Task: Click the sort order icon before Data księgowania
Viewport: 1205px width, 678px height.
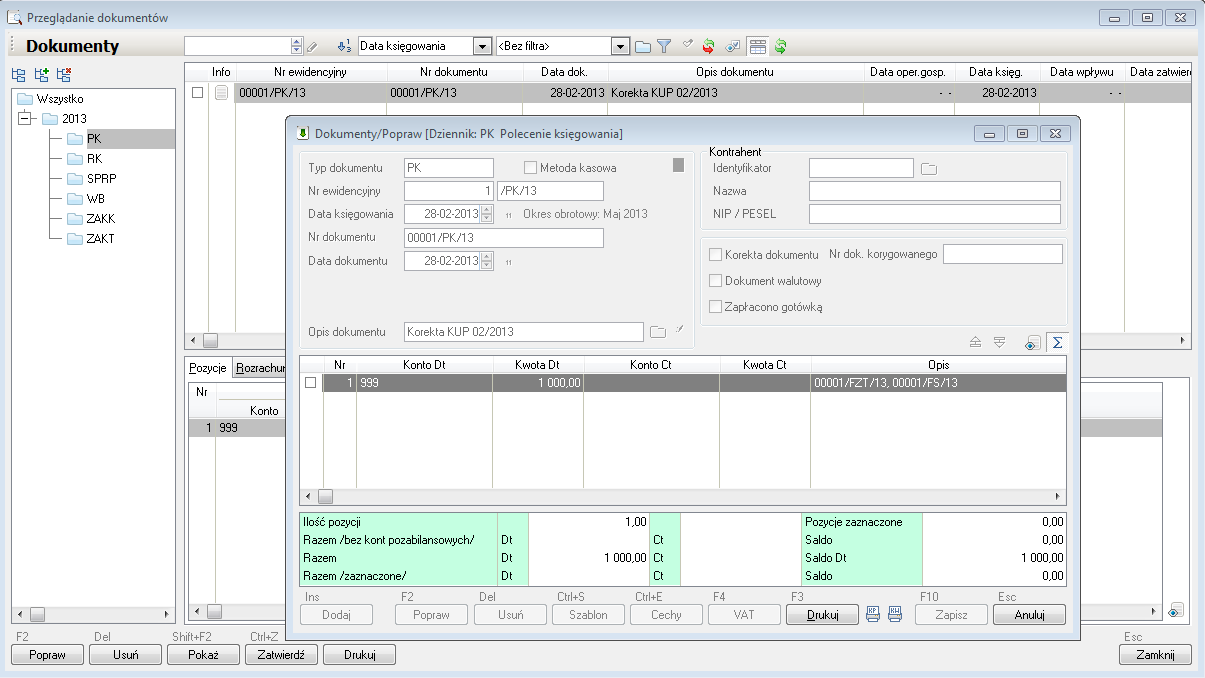Action: tap(344, 46)
